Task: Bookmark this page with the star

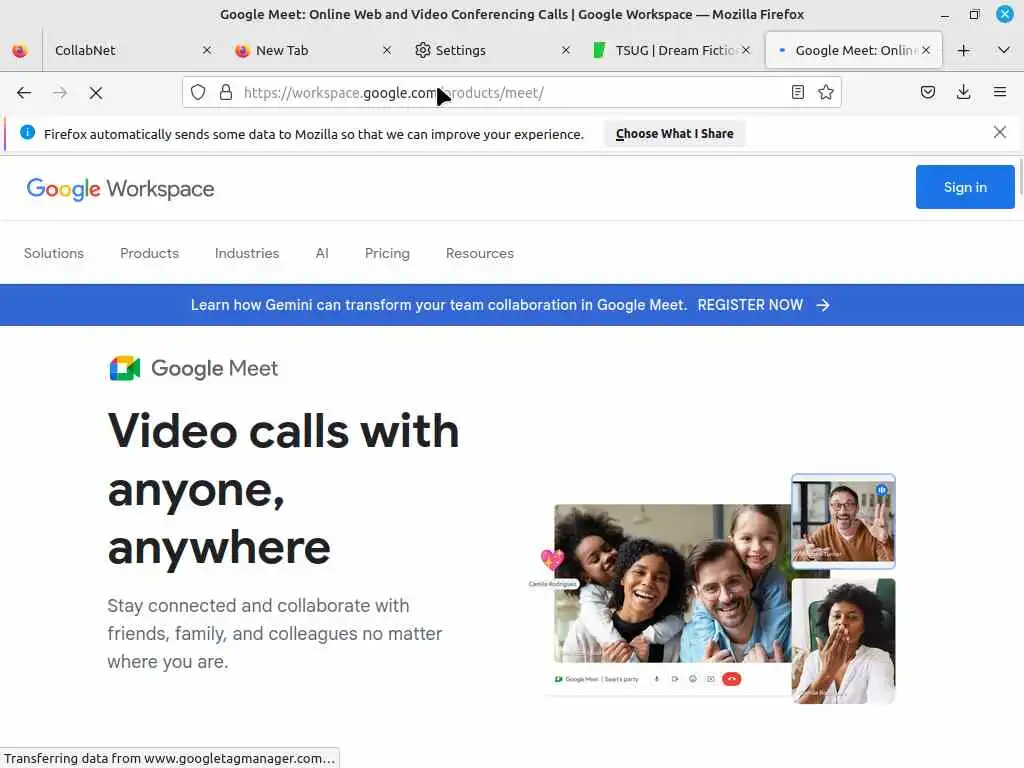Action: pos(825,92)
